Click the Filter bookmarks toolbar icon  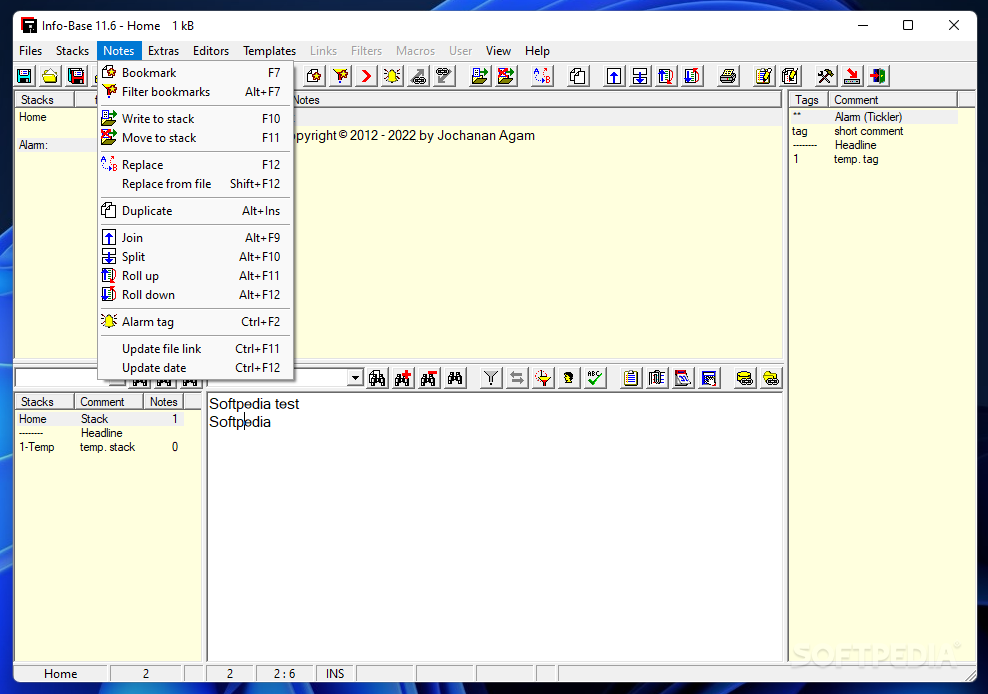[x=340, y=76]
